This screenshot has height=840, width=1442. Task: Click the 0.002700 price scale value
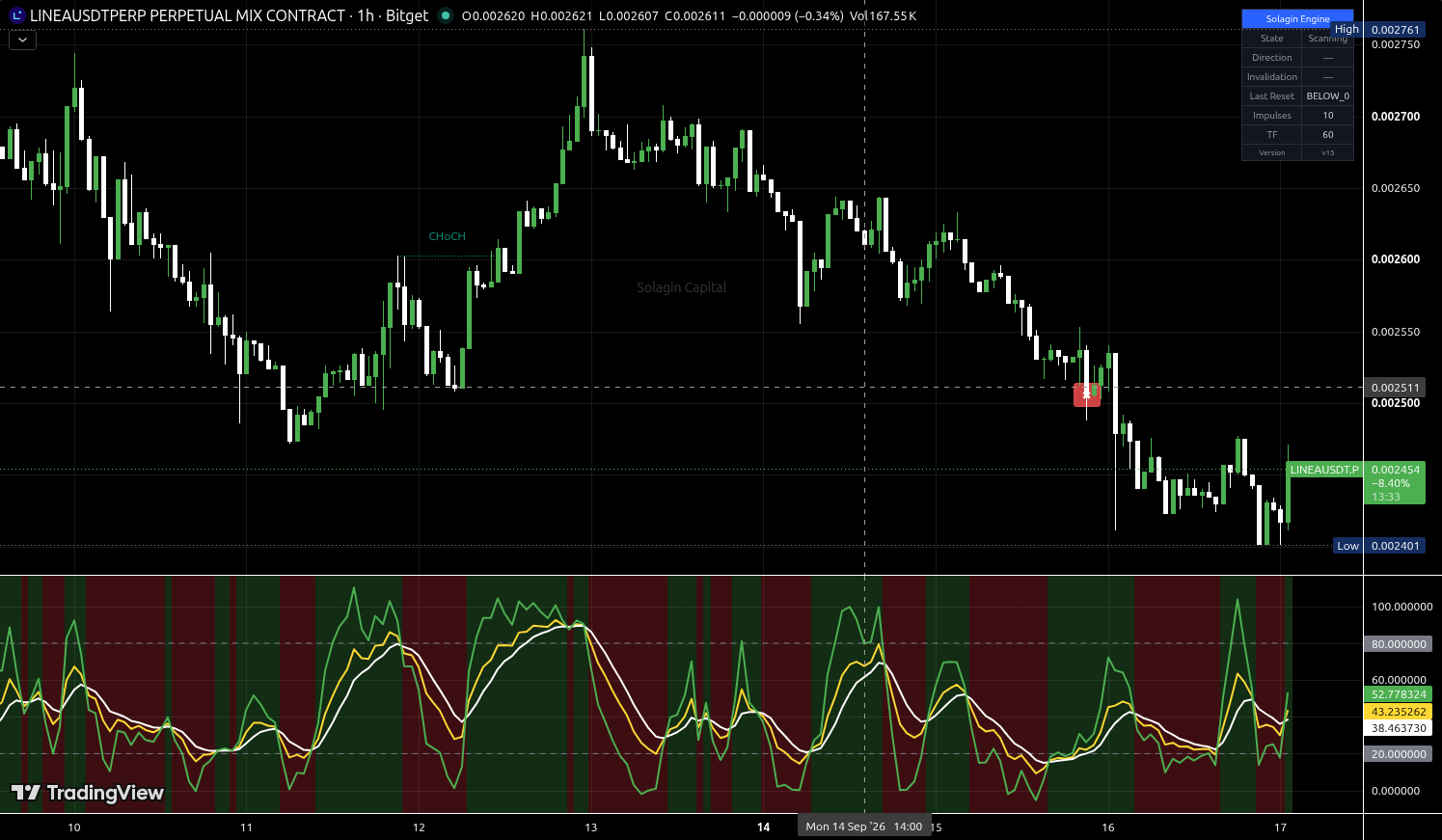[1396, 117]
